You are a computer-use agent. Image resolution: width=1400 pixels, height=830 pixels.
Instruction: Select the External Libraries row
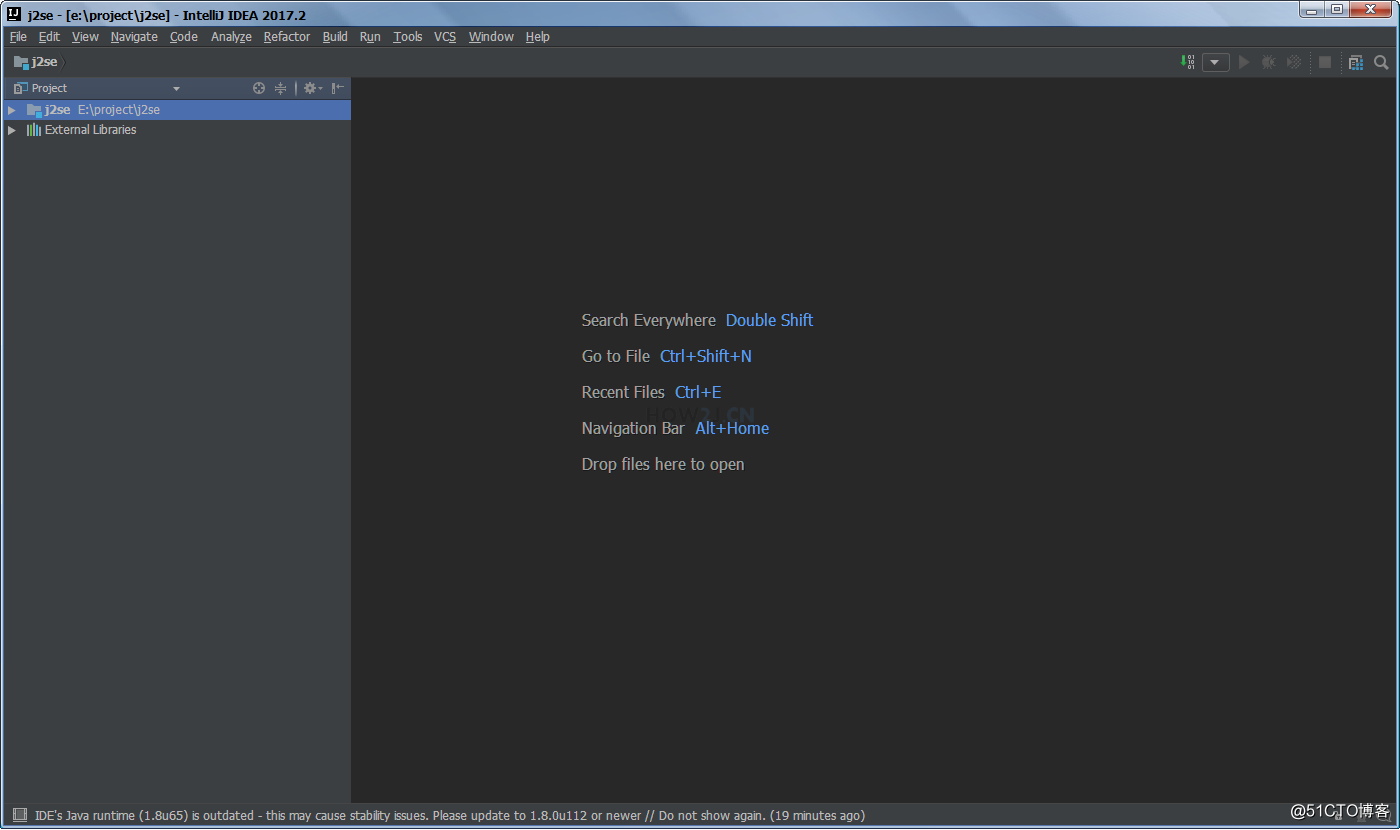pyautogui.click(x=176, y=130)
